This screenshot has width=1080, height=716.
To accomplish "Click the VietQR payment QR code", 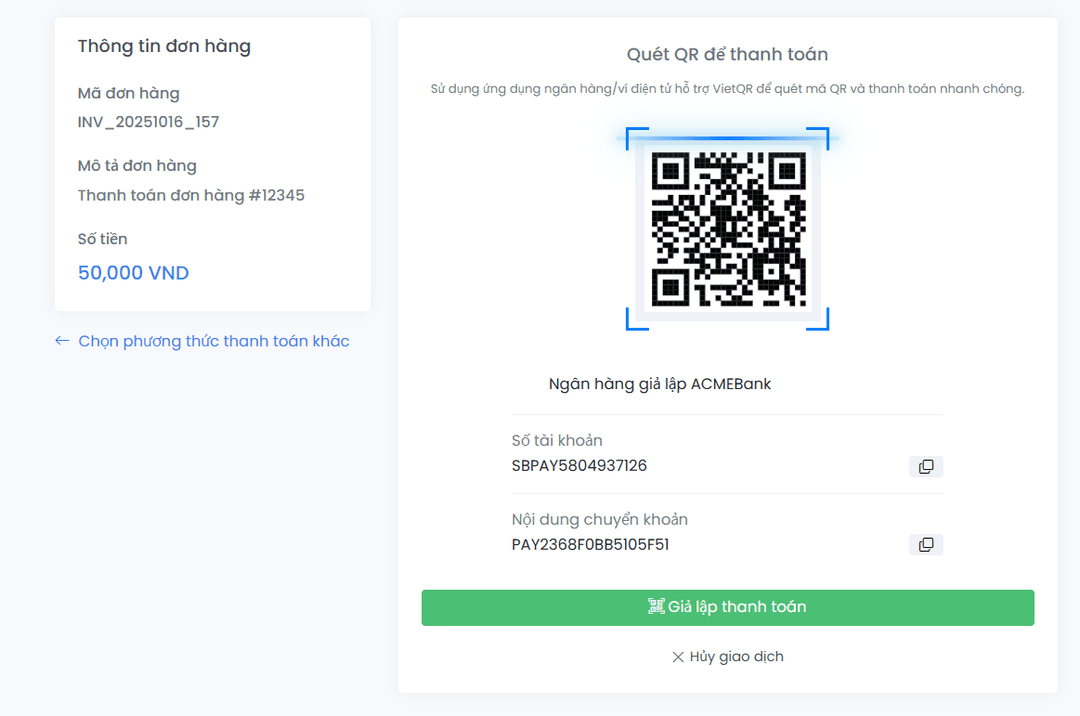I will click(728, 229).
